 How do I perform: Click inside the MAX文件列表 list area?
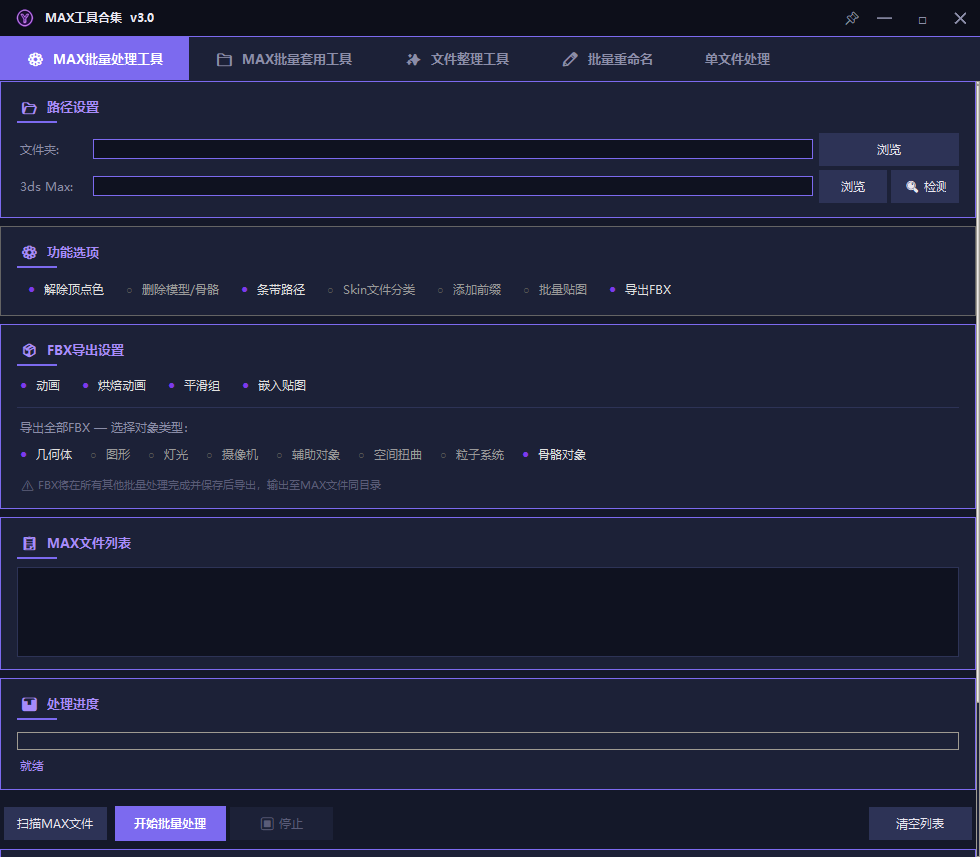[x=488, y=612]
